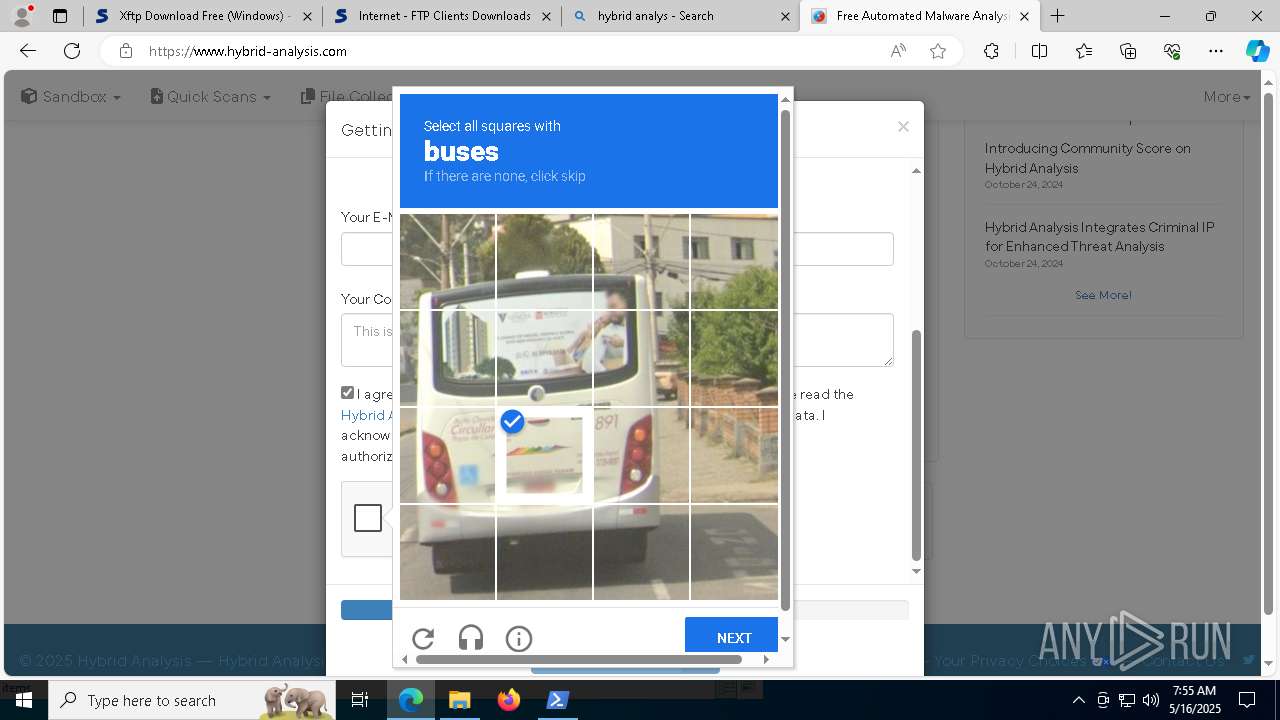Switch to the Xftp Download Free tab
Viewport: 1280px width, 720px height.
[x=203, y=16]
